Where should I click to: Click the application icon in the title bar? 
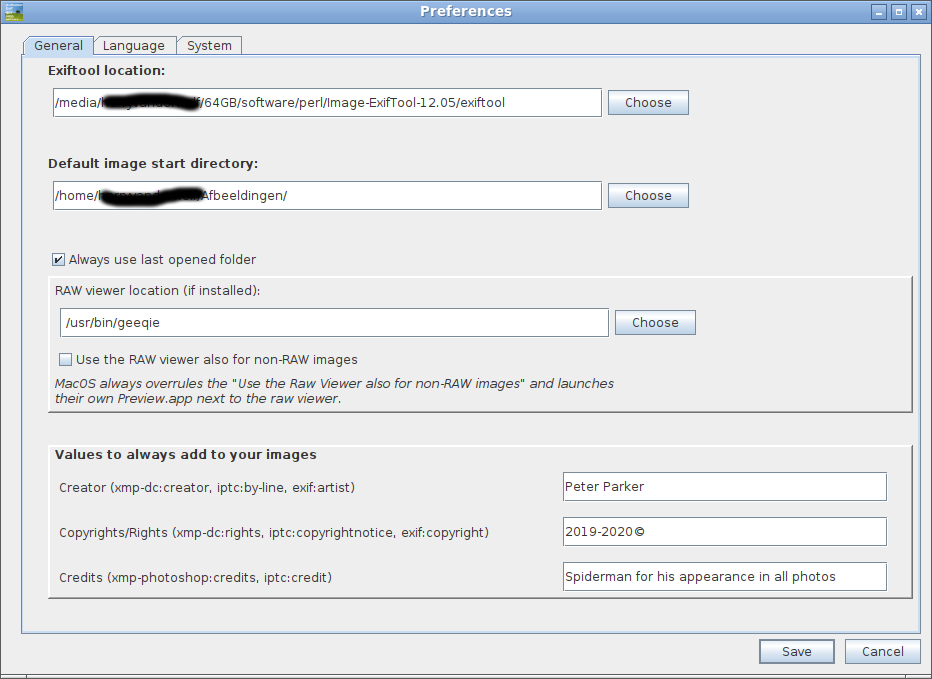14,12
